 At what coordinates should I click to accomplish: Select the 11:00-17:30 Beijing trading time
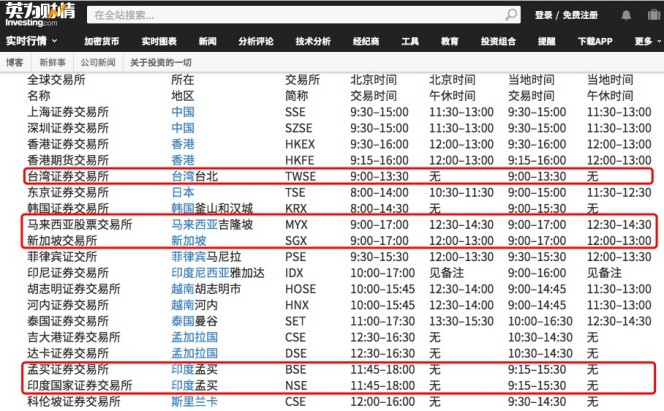[x=382, y=321]
